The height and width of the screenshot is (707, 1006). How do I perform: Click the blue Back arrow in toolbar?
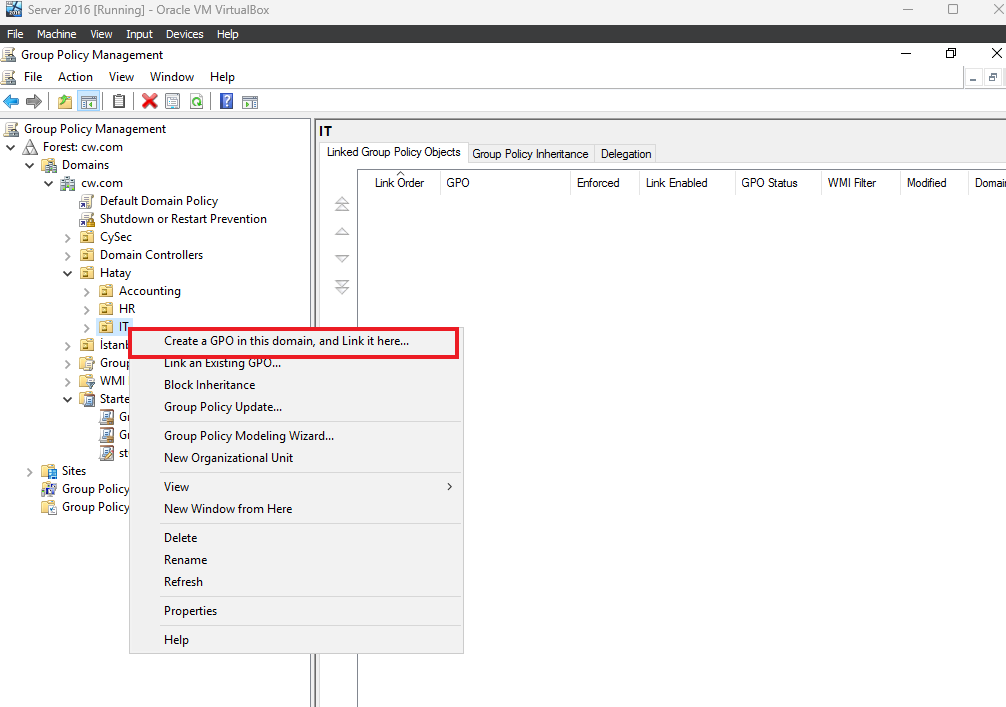point(11,101)
